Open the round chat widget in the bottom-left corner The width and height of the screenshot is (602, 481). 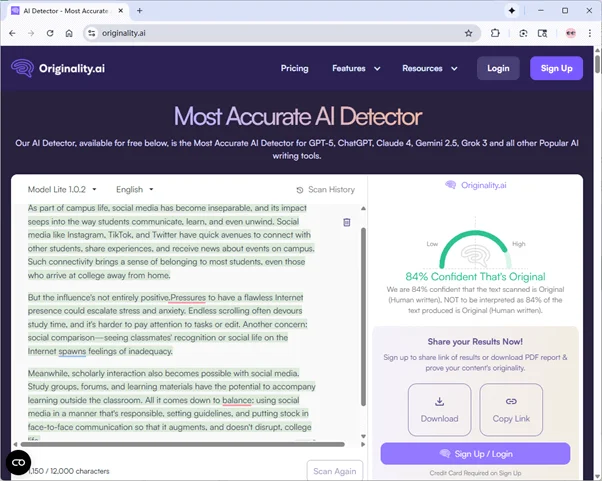[18, 463]
